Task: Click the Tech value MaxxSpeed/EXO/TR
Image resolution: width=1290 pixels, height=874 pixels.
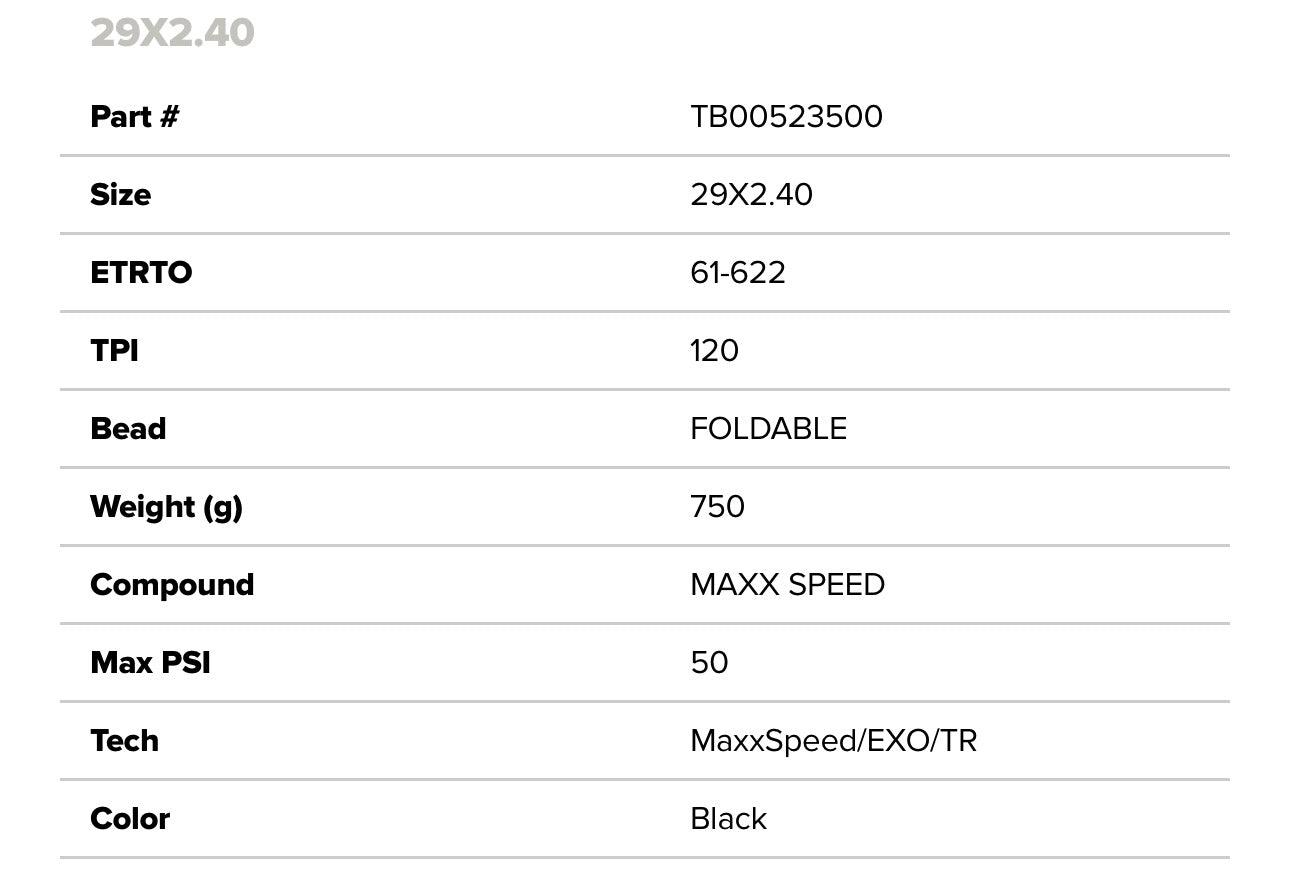Action: tap(833, 741)
